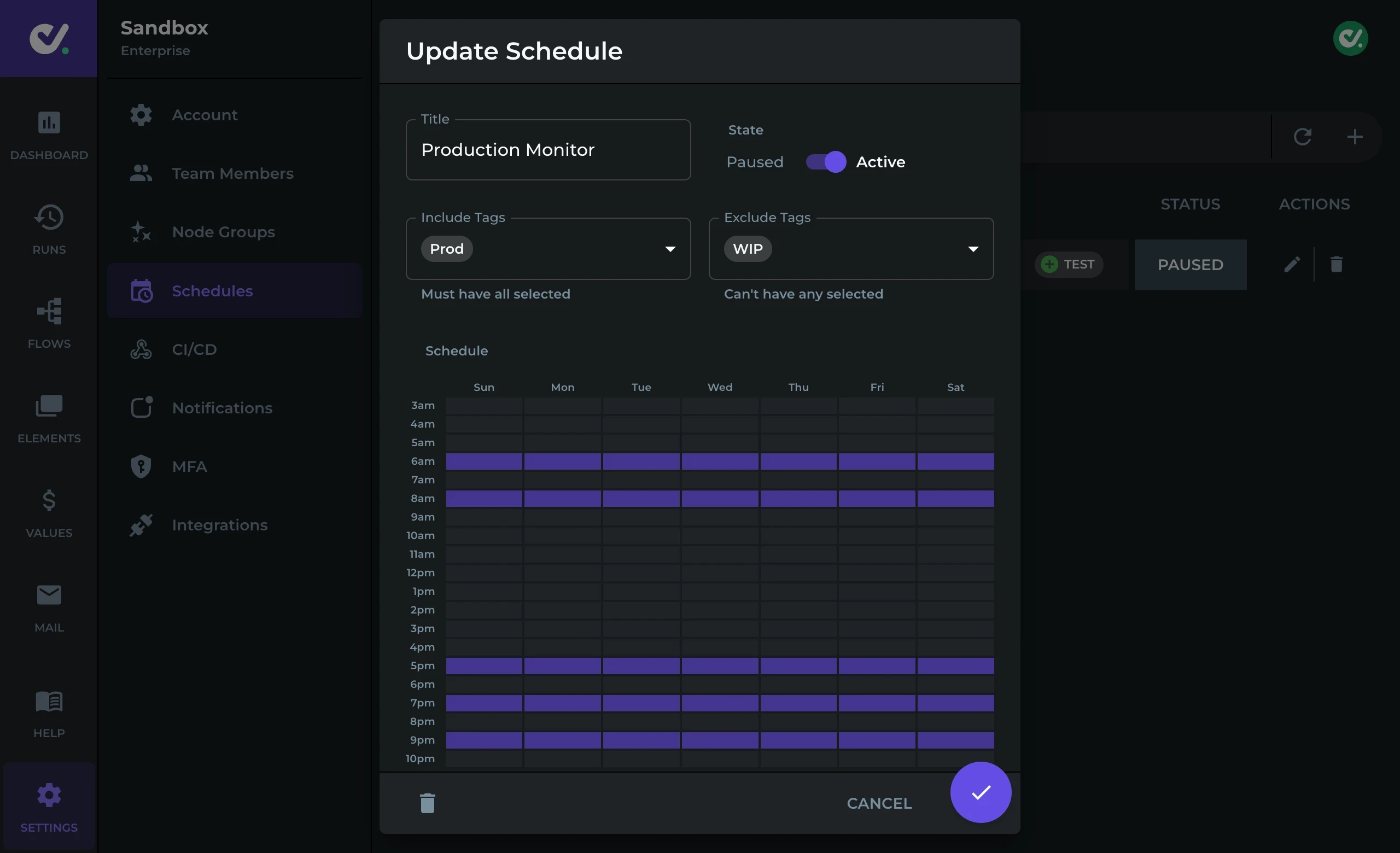Click the delete icon on schedule row
Screen dimensions: 1400x853
coord(1336,264)
